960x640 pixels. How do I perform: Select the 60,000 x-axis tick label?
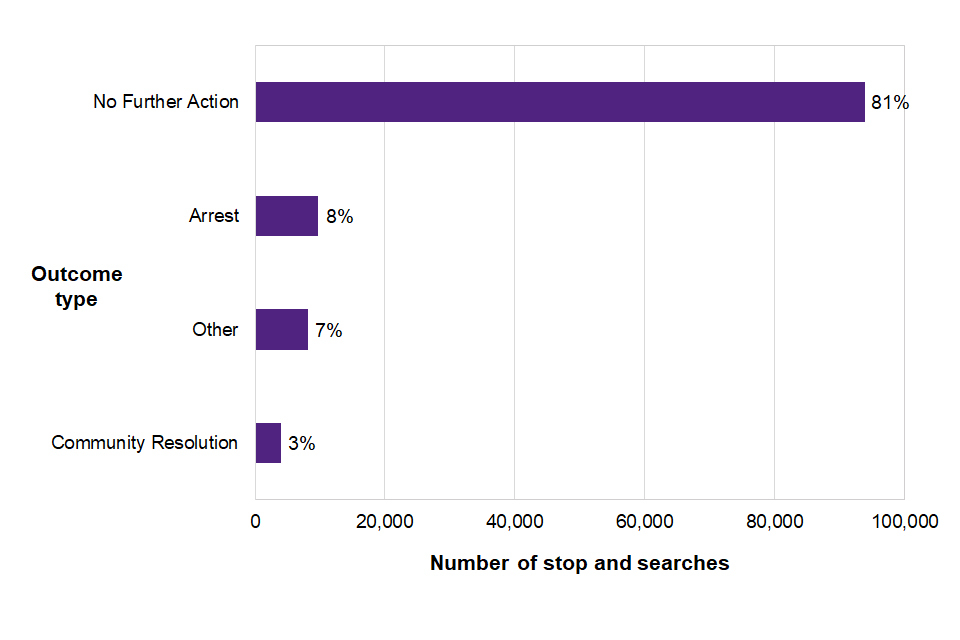[x=644, y=521]
